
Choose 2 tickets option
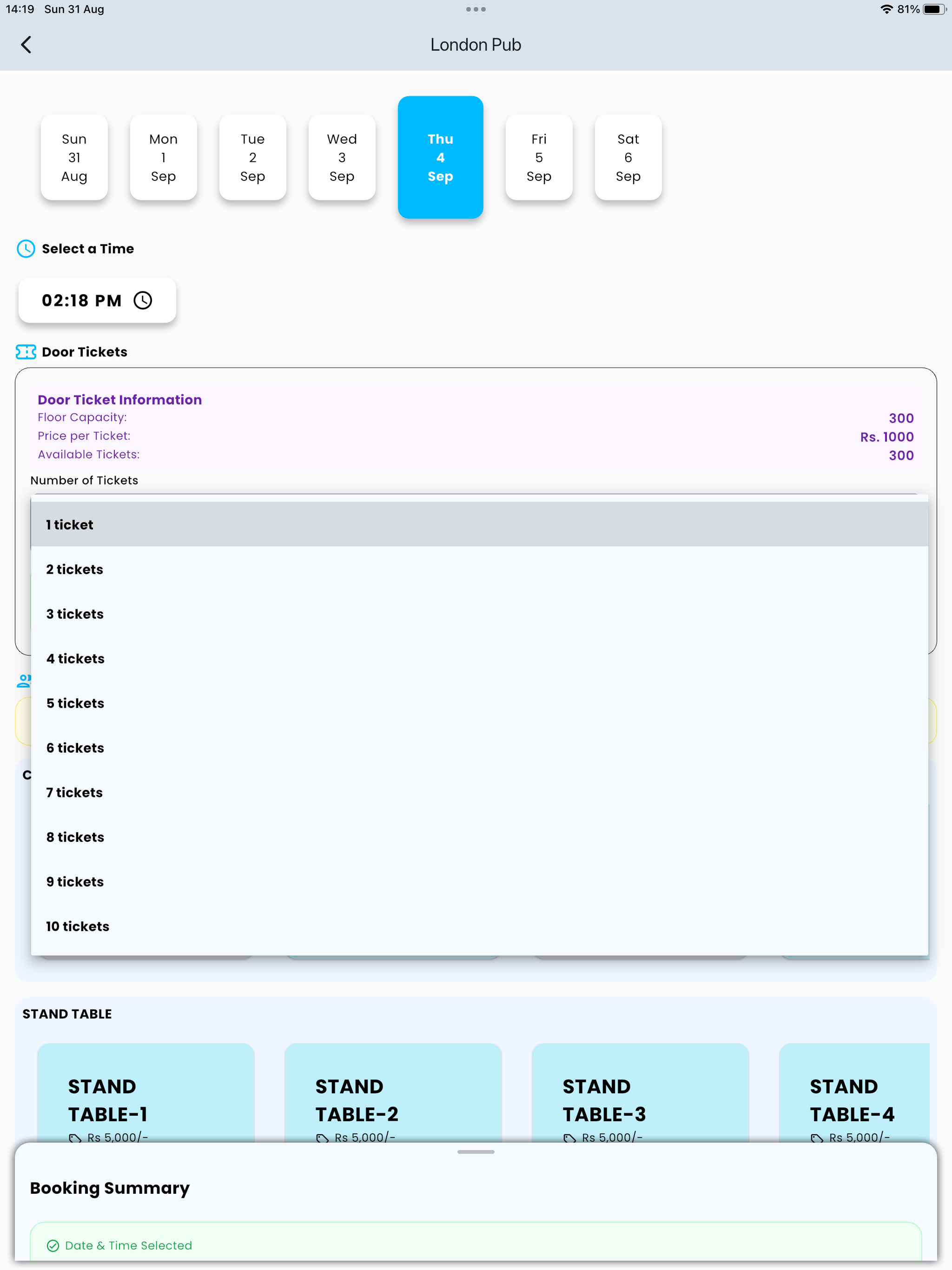(479, 569)
